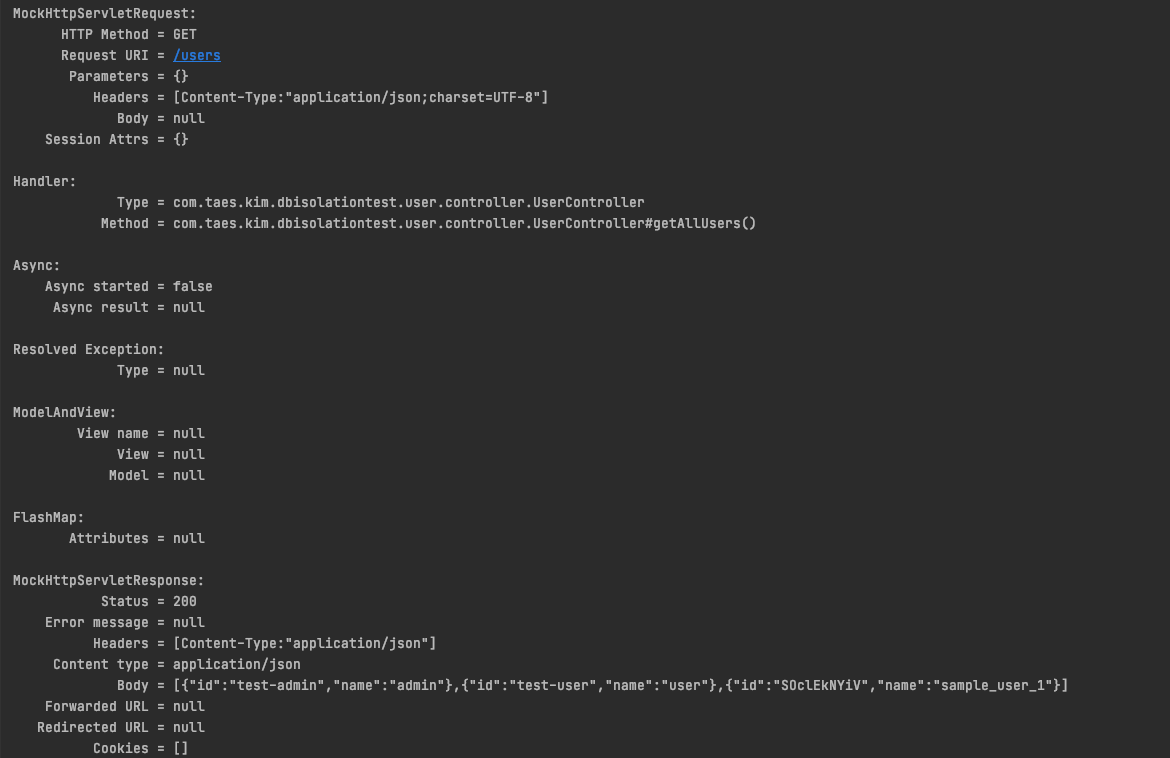
Task: Click the ModelAndView section label
Action: click(64, 412)
